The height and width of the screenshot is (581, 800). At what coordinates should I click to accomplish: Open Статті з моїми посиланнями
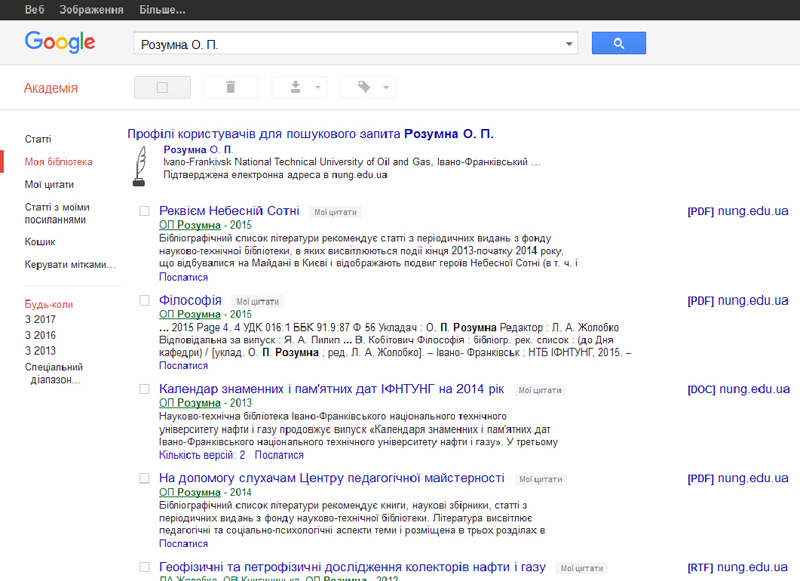point(57,213)
